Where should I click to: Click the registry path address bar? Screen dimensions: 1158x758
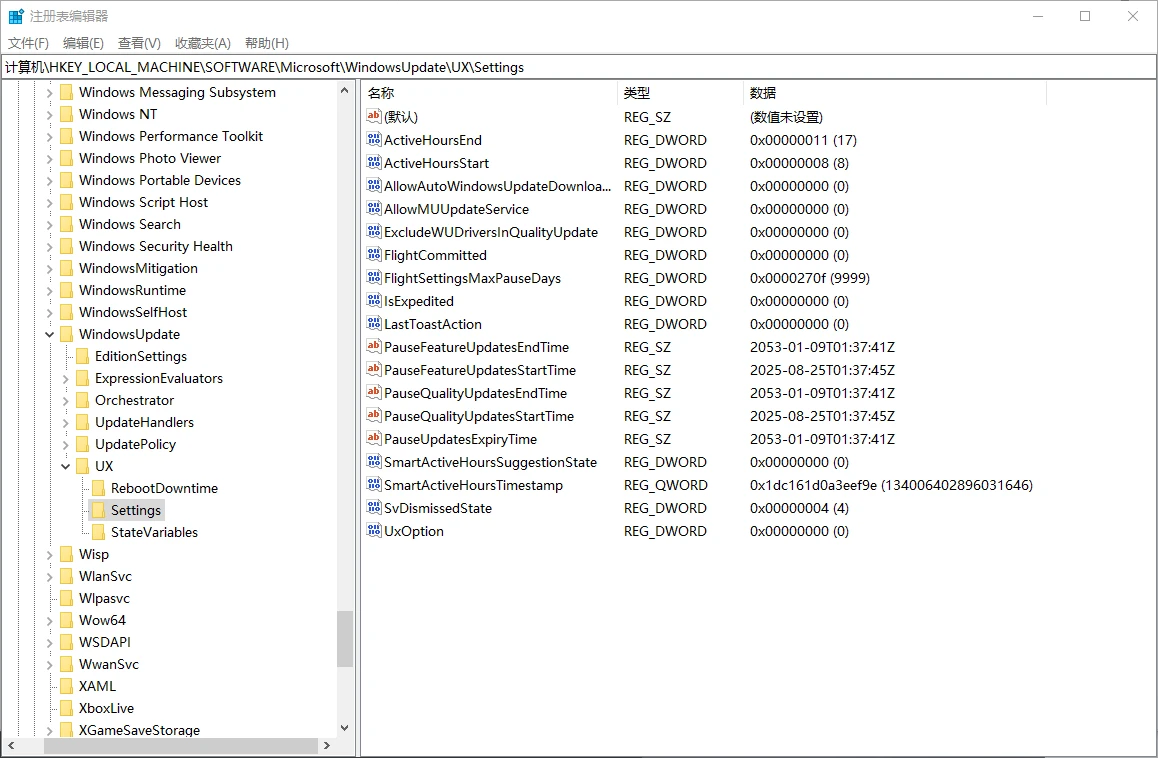(x=578, y=67)
